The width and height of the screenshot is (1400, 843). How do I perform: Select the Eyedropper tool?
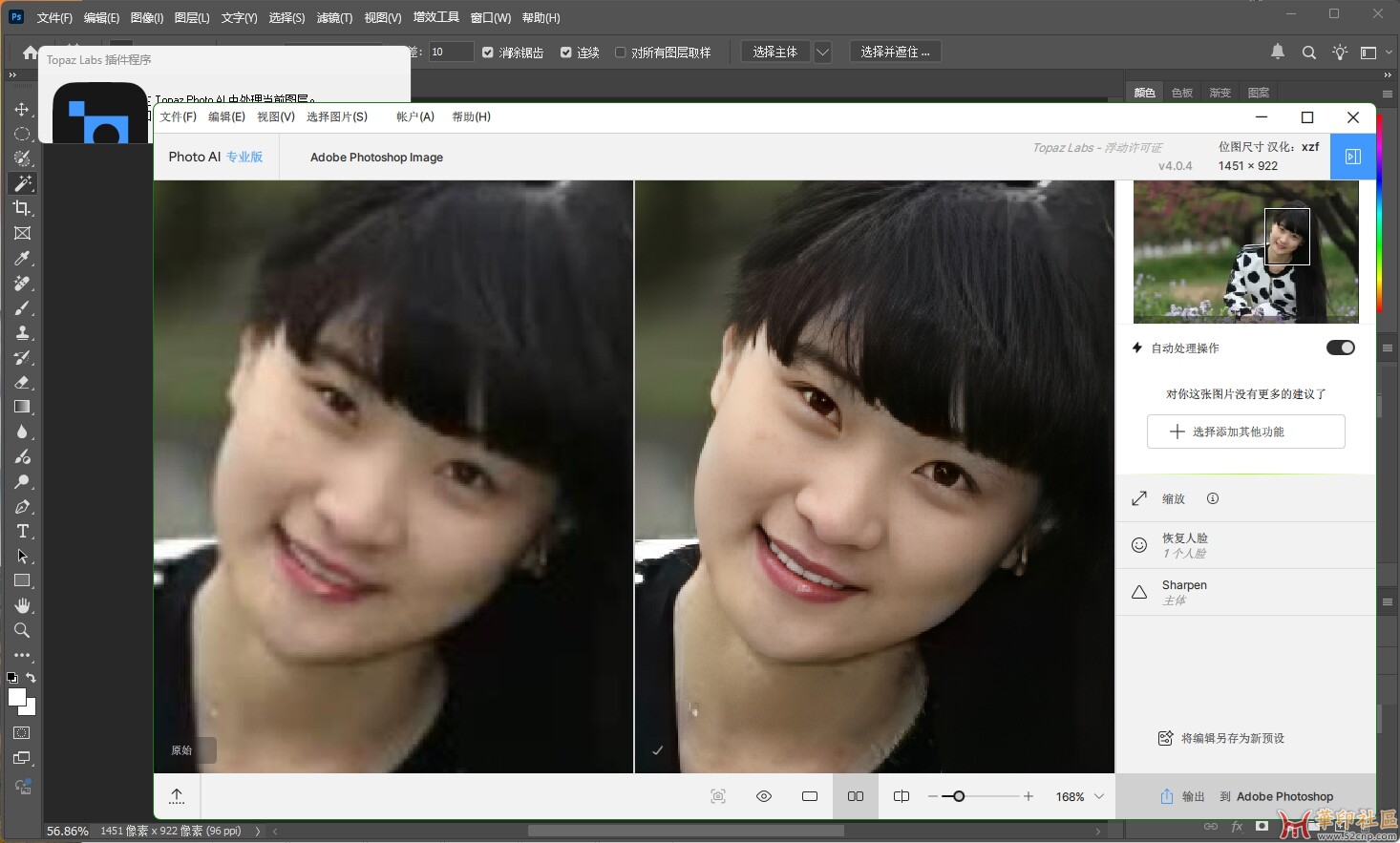22,258
